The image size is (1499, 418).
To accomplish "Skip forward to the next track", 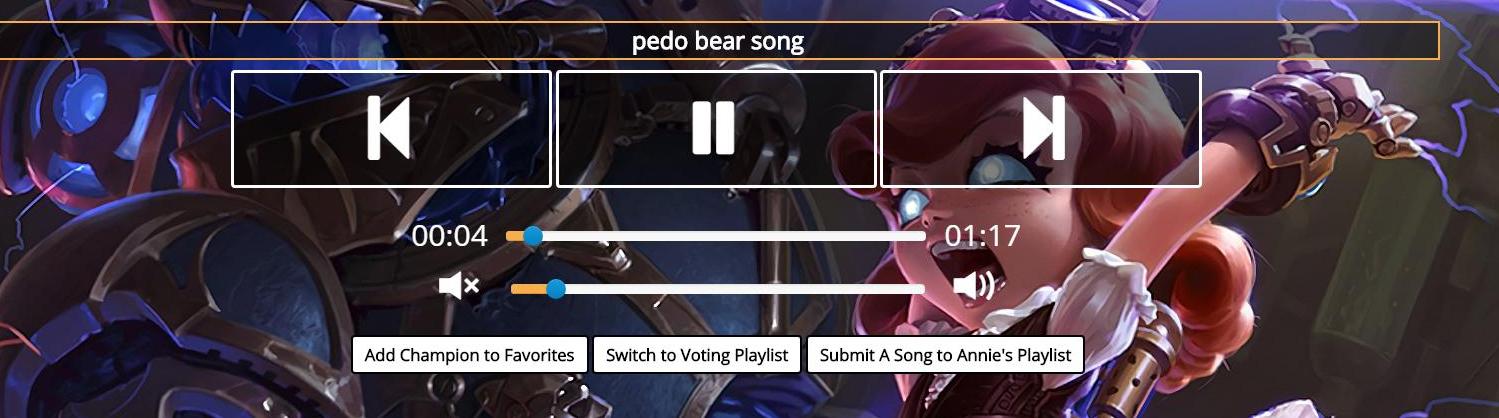I will 1040,129.
